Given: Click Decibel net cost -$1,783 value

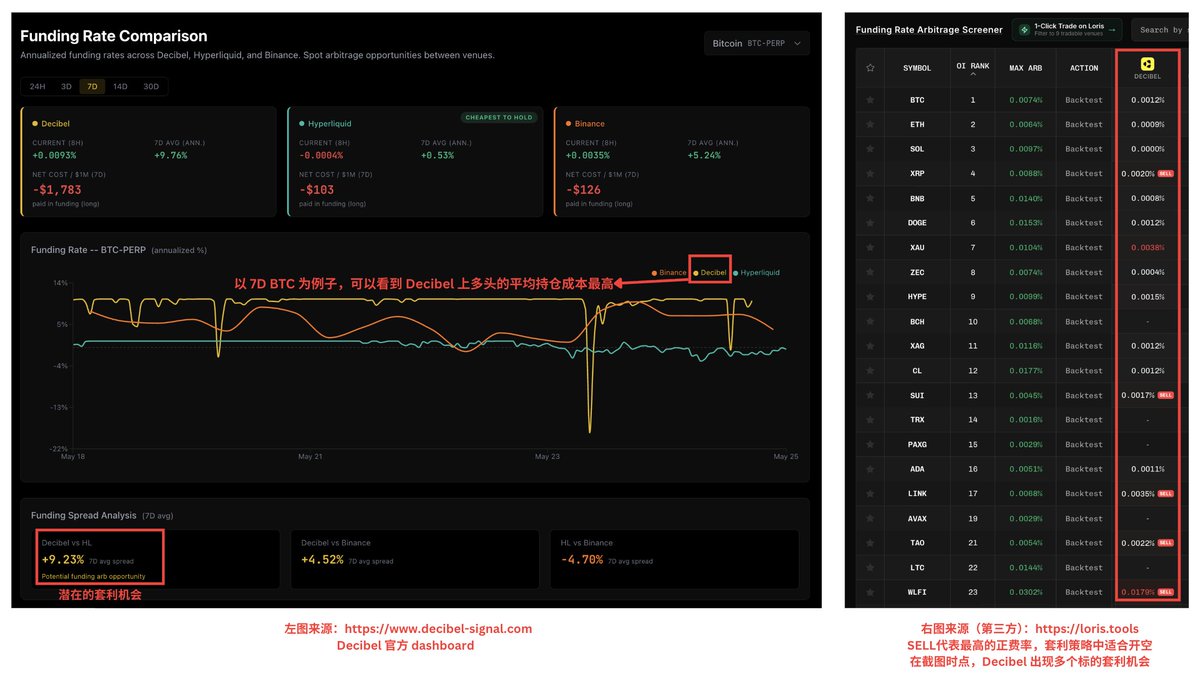Looking at the screenshot, I should pos(57,190).
